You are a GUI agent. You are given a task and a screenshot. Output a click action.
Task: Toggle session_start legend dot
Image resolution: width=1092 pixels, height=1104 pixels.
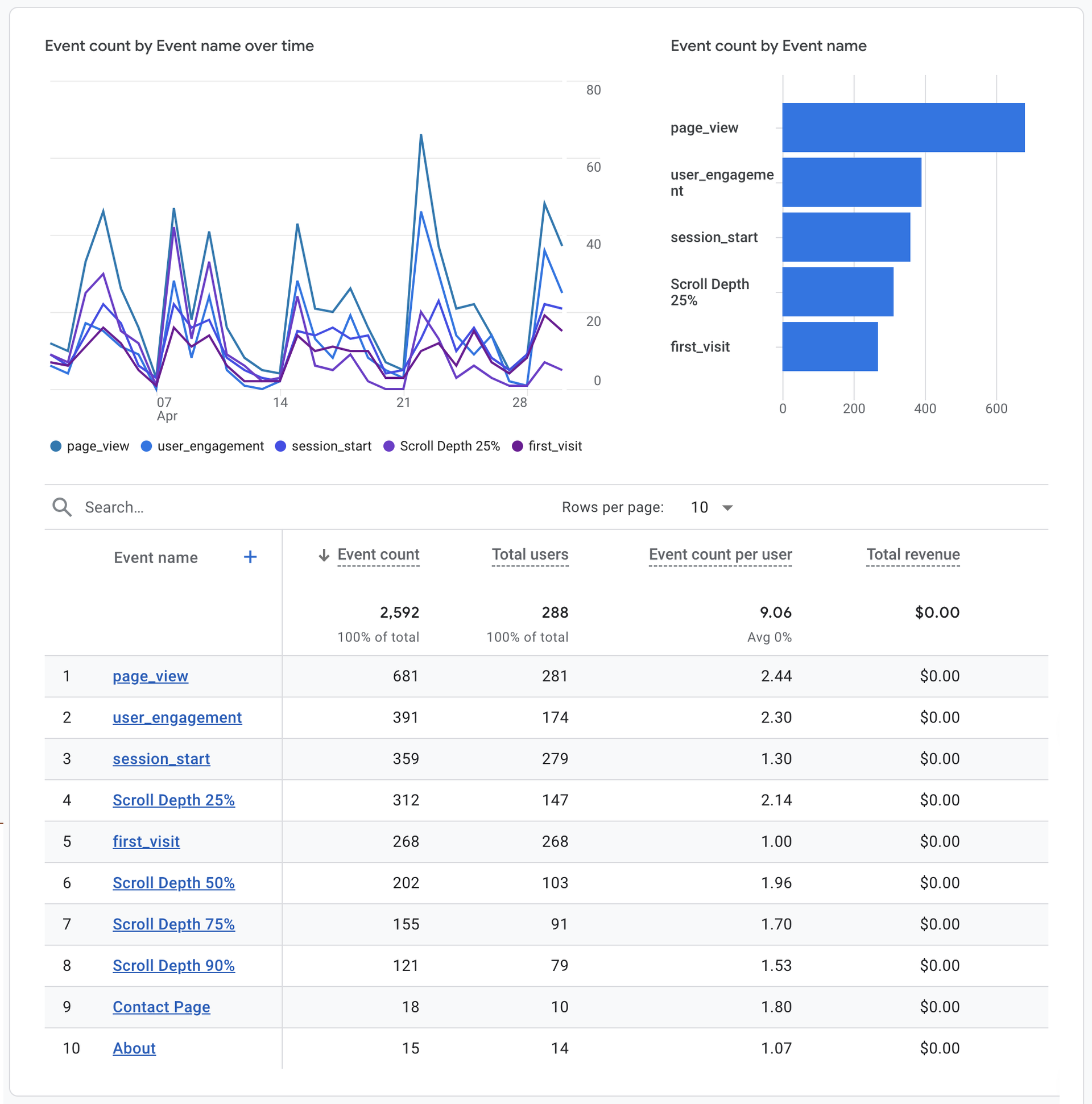[x=280, y=446]
